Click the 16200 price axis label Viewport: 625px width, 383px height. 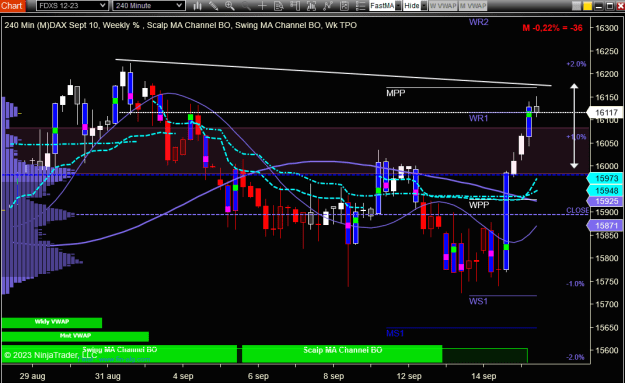coord(607,74)
